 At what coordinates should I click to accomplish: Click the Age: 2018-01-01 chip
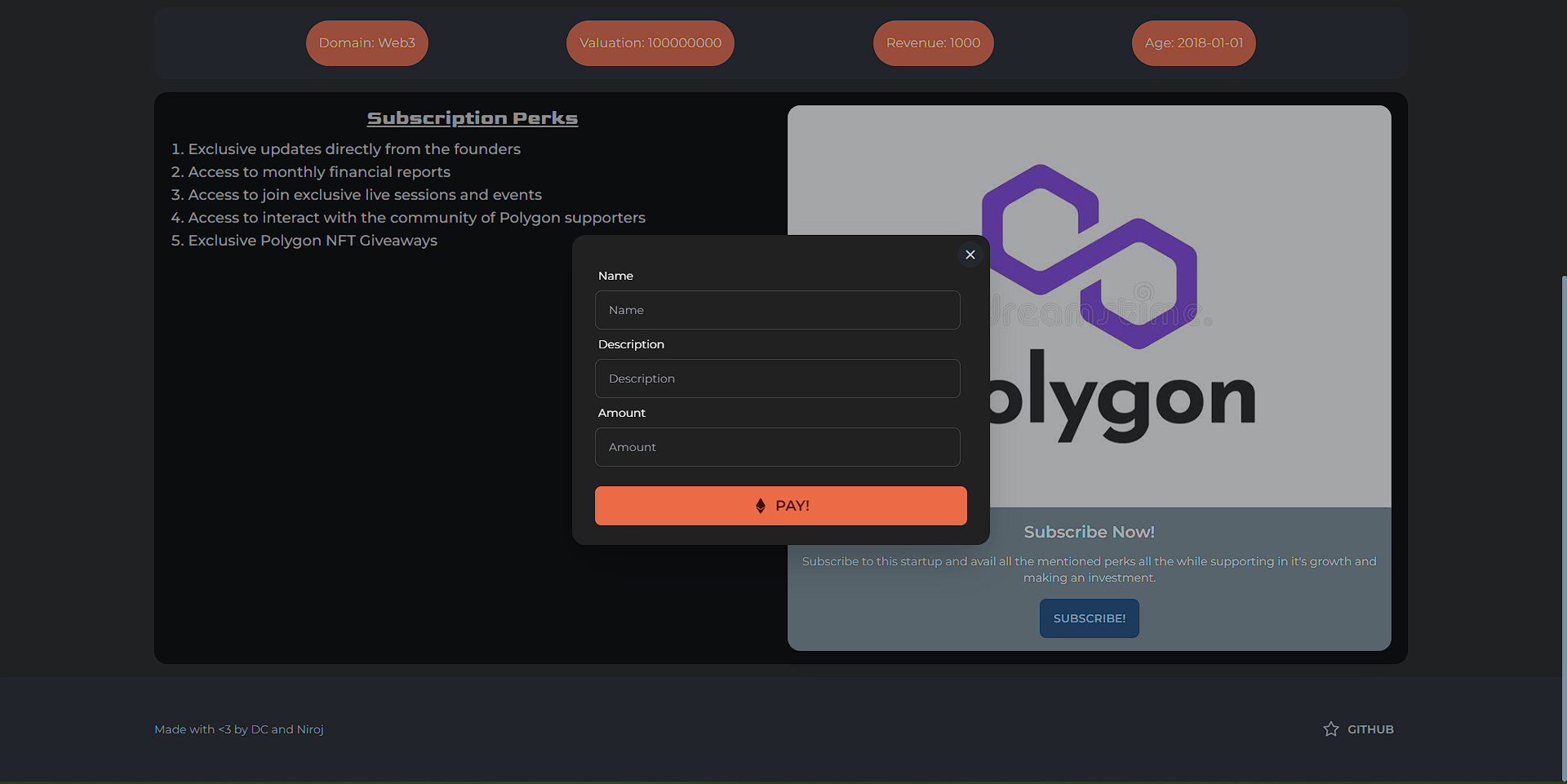tap(1193, 43)
